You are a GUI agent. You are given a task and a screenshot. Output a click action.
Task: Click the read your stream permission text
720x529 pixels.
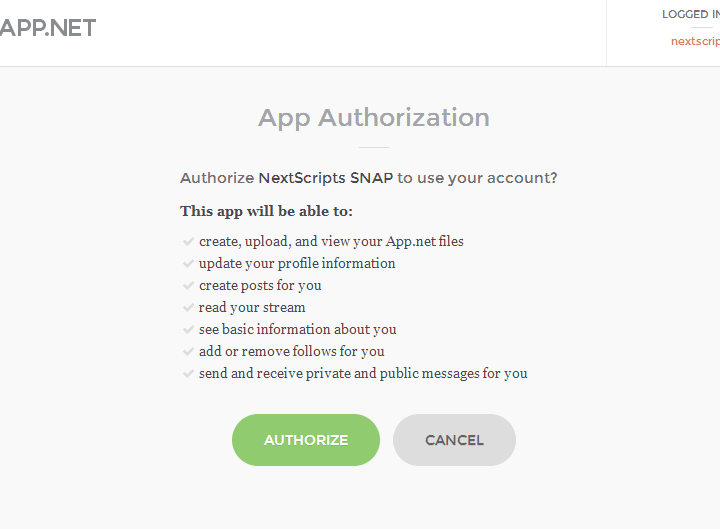point(252,308)
